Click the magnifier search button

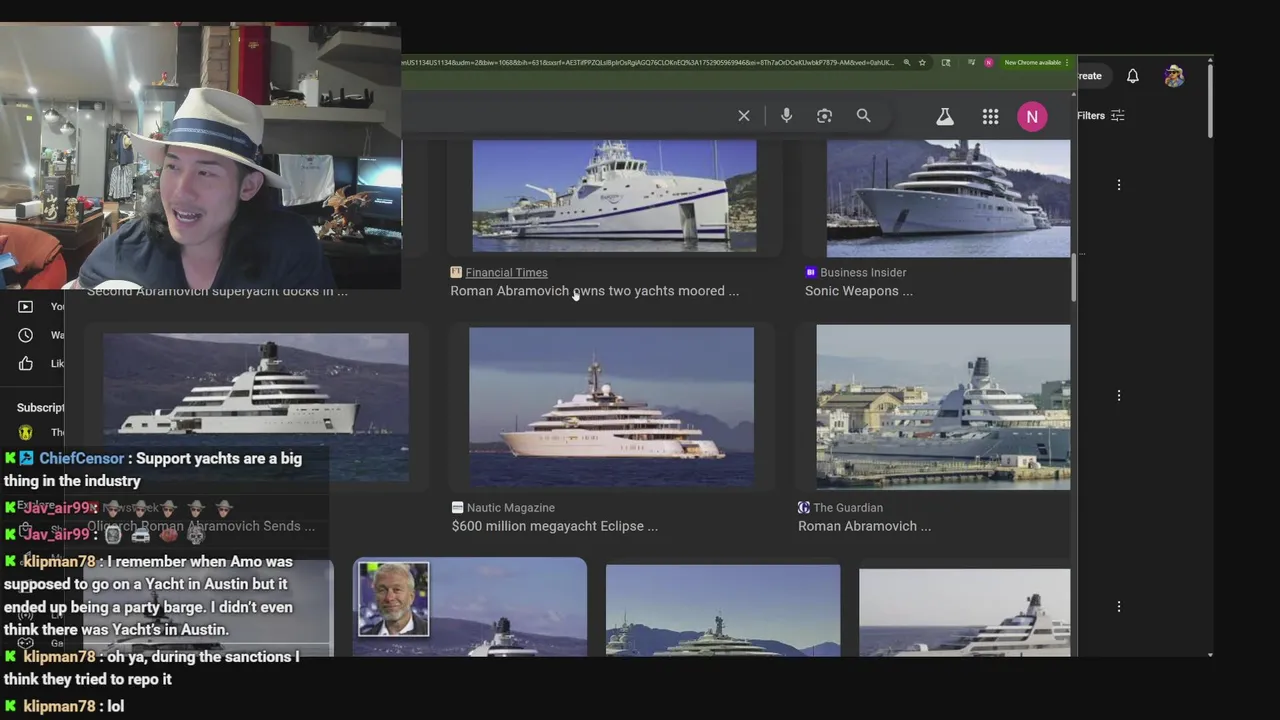pyautogui.click(x=863, y=116)
